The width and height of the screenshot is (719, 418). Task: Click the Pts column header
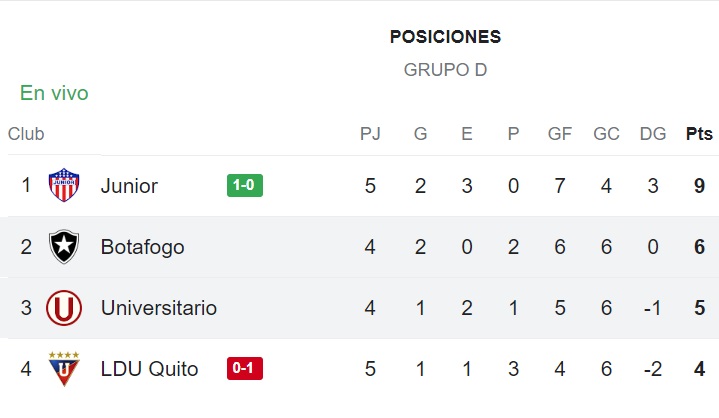(699, 134)
